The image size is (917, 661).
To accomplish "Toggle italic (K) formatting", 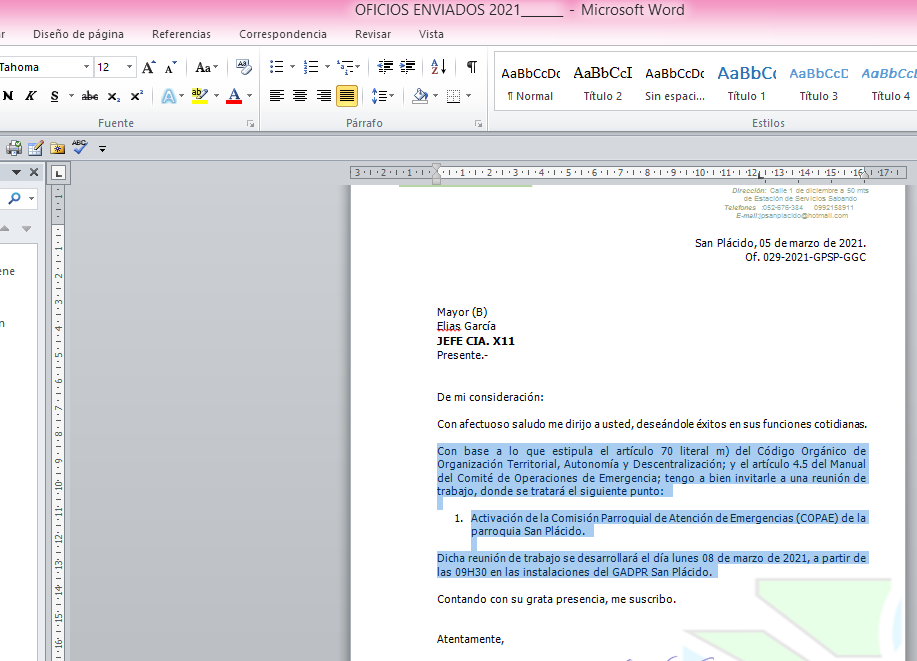I will click(30, 97).
